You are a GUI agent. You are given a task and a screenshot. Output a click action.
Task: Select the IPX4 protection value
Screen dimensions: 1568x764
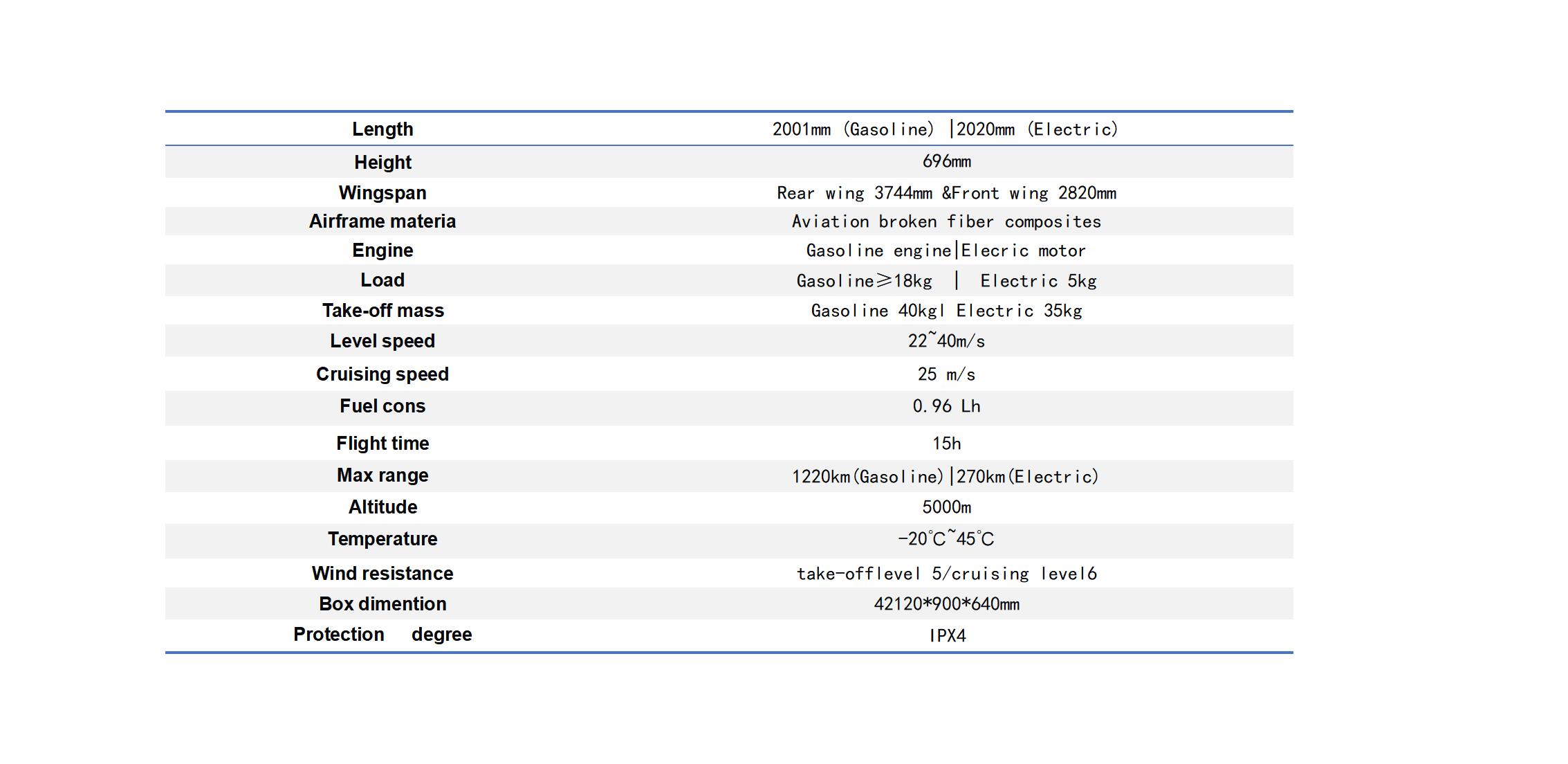(x=946, y=636)
